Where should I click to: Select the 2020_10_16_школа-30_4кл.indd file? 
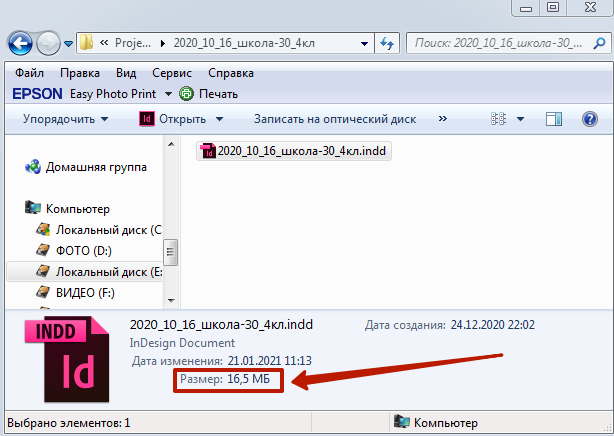pyautogui.click(x=290, y=151)
